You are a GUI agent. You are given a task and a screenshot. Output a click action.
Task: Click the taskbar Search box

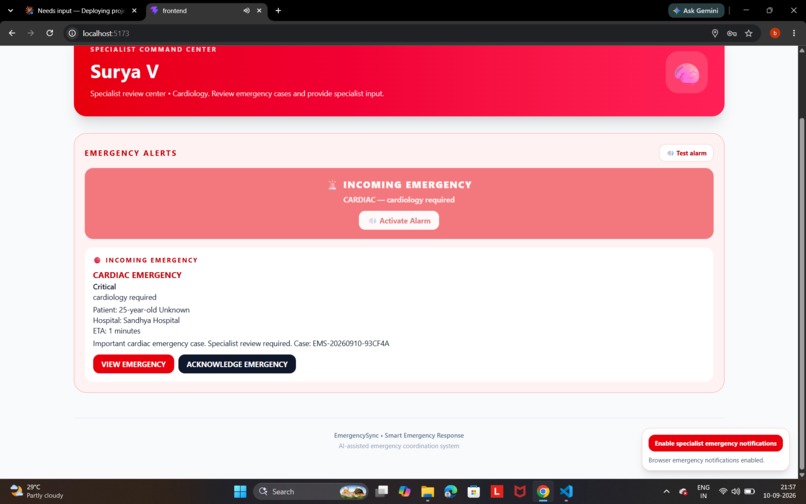pyautogui.click(x=311, y=491)
